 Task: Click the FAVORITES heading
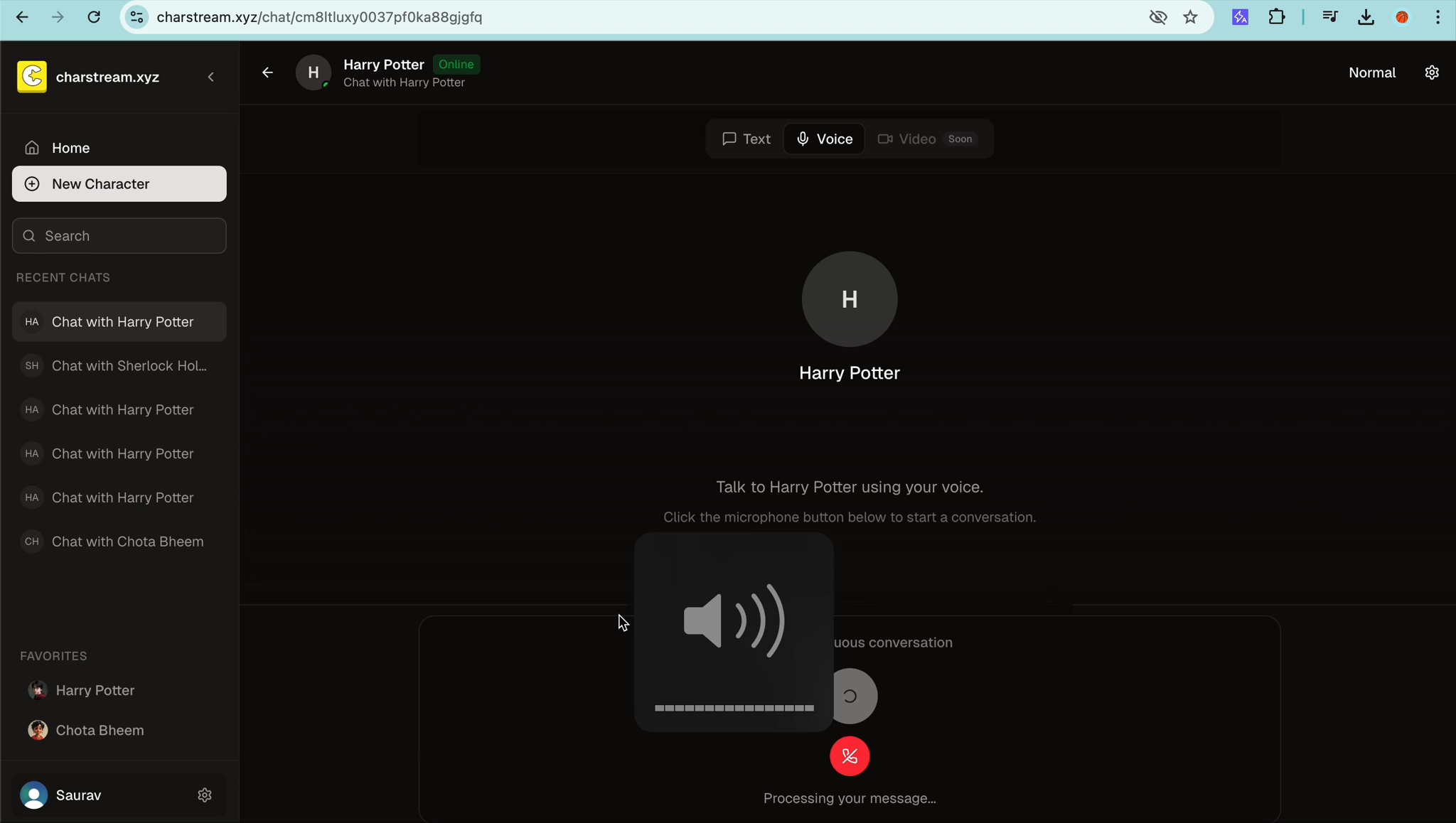pyautogui.click(x=53, y=656)
